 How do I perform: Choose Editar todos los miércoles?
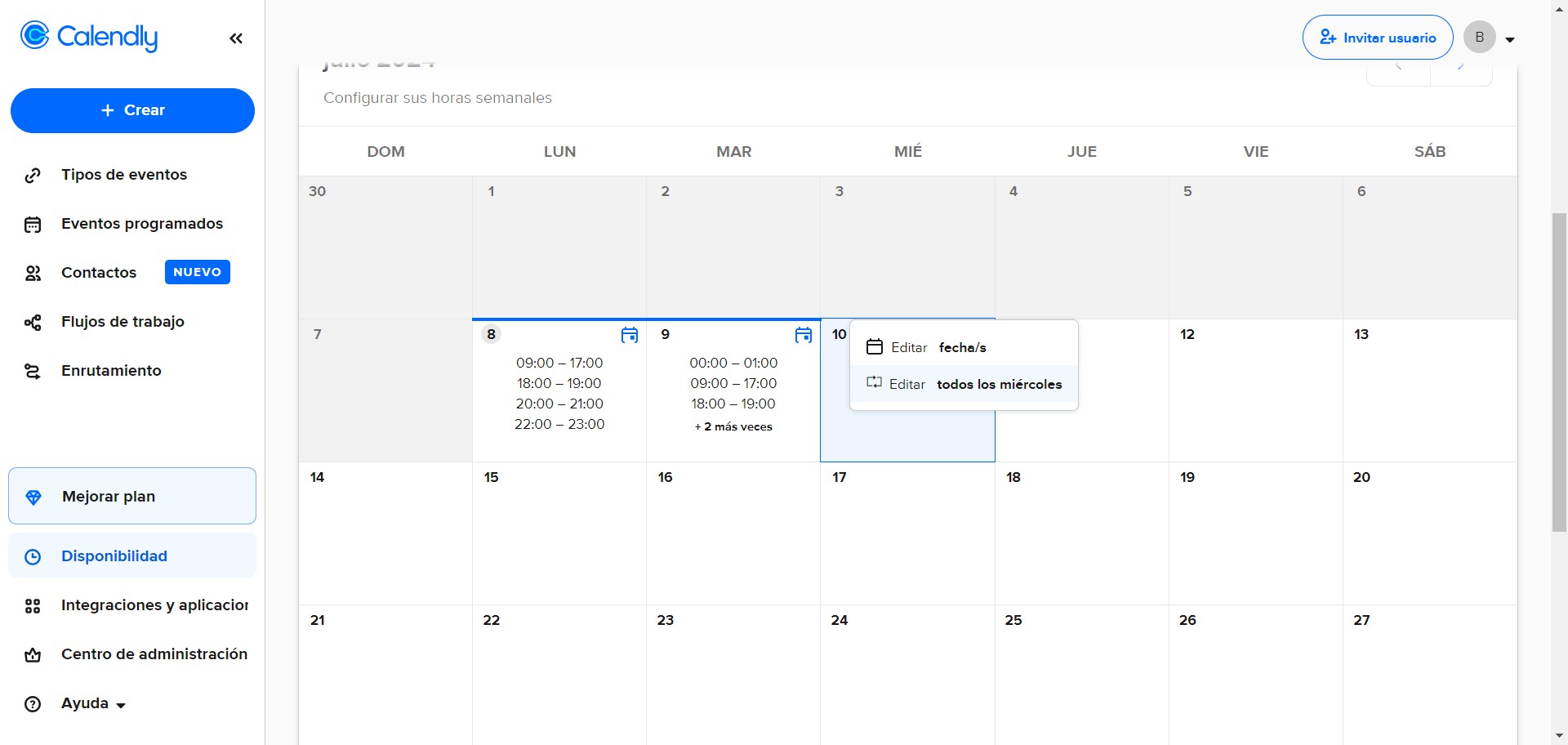(x=964, y=384)
